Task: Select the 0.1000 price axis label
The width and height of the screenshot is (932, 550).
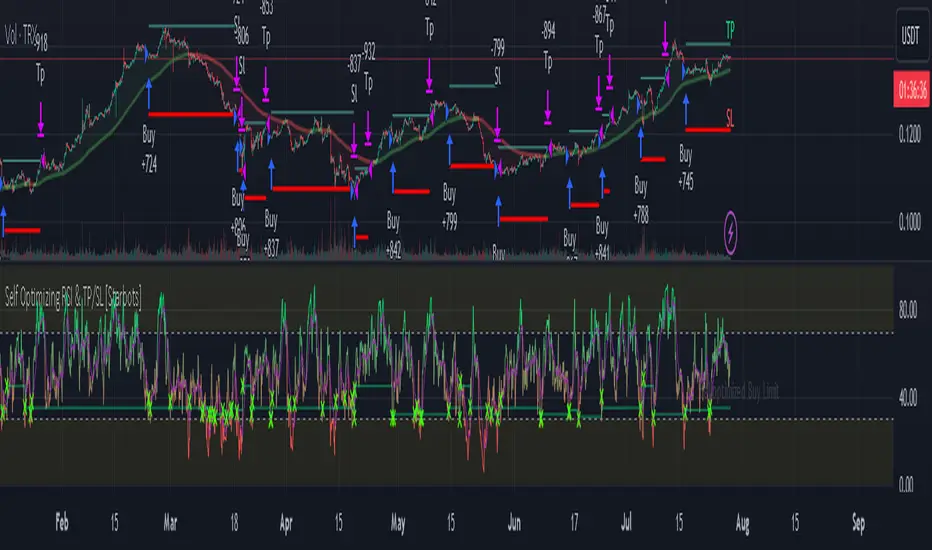Action: [x=909, y=222]
